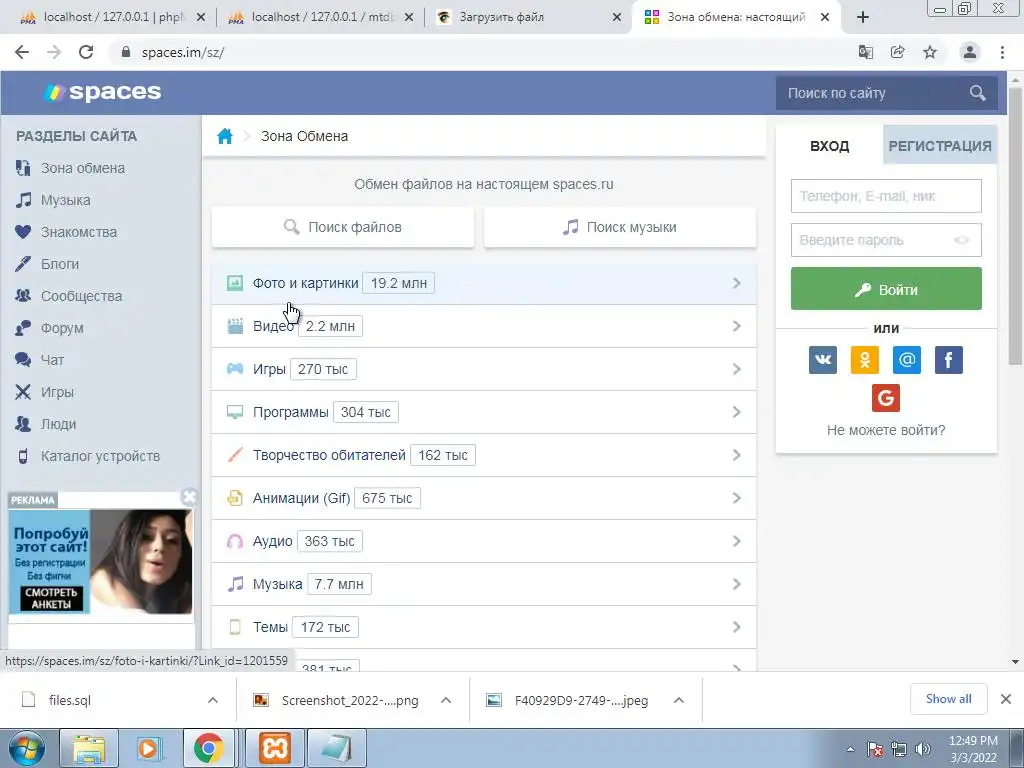1024x768 pixels.
Task: Log in with the VK icon
Action: click(823, 360)
